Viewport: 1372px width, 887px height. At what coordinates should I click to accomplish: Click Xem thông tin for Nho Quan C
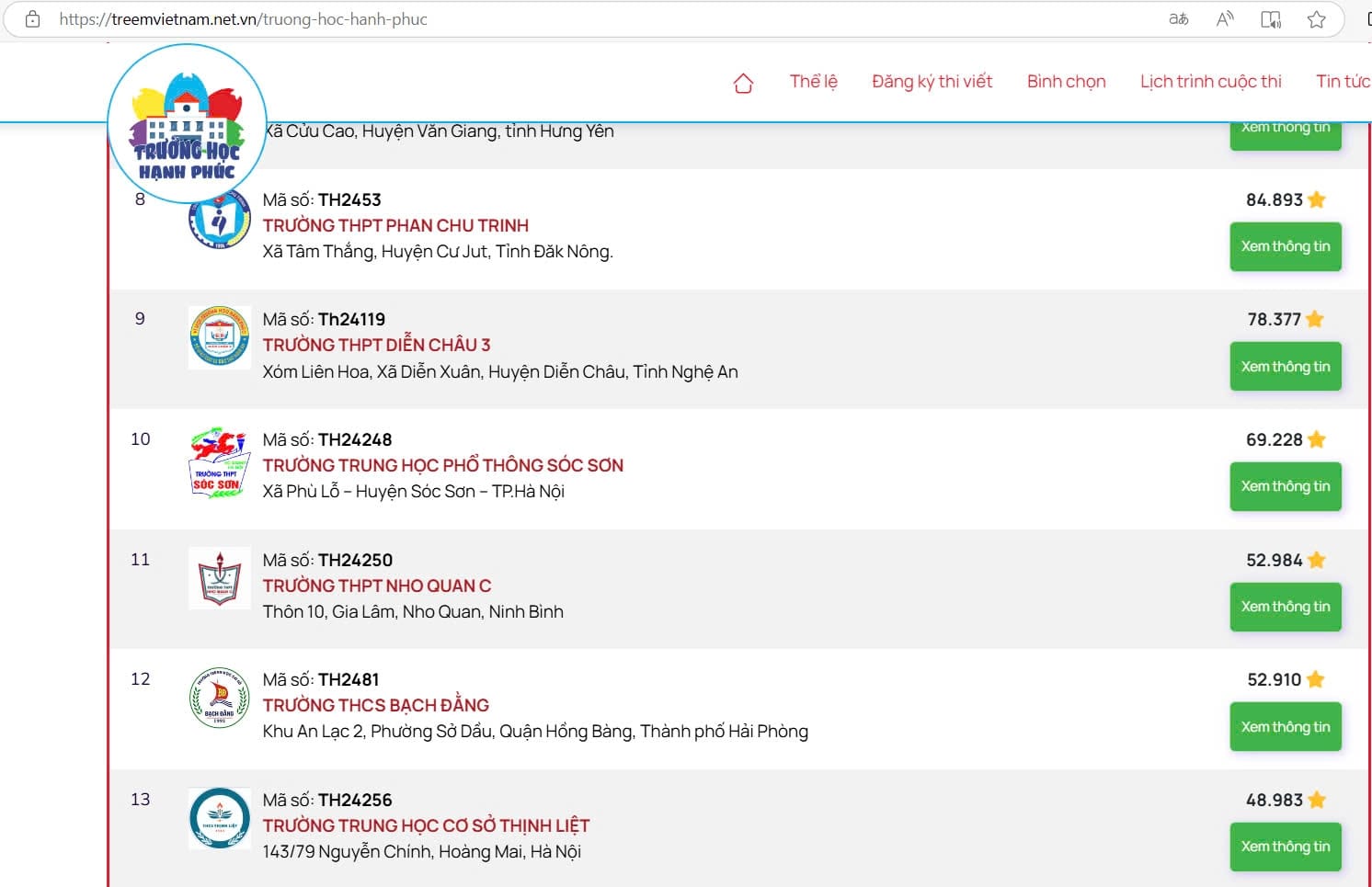point(1285,607)
